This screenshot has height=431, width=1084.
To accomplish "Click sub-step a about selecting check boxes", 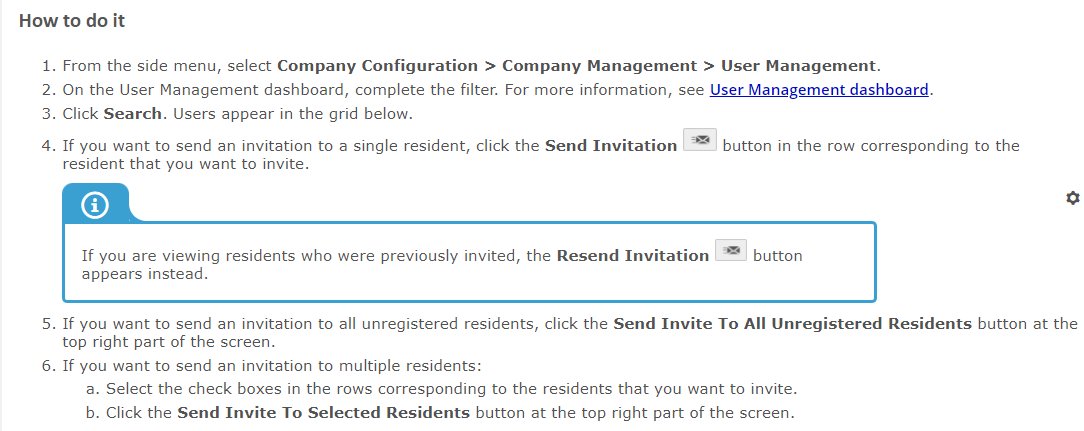I will pyautogui.click(x=450, y=388).
